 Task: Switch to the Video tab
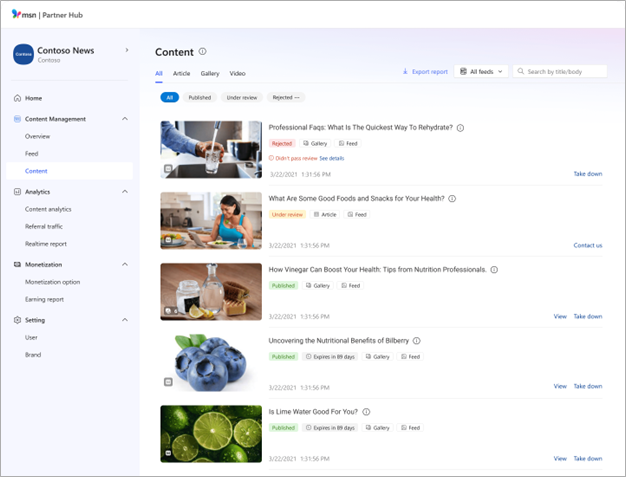pos(237,73)
